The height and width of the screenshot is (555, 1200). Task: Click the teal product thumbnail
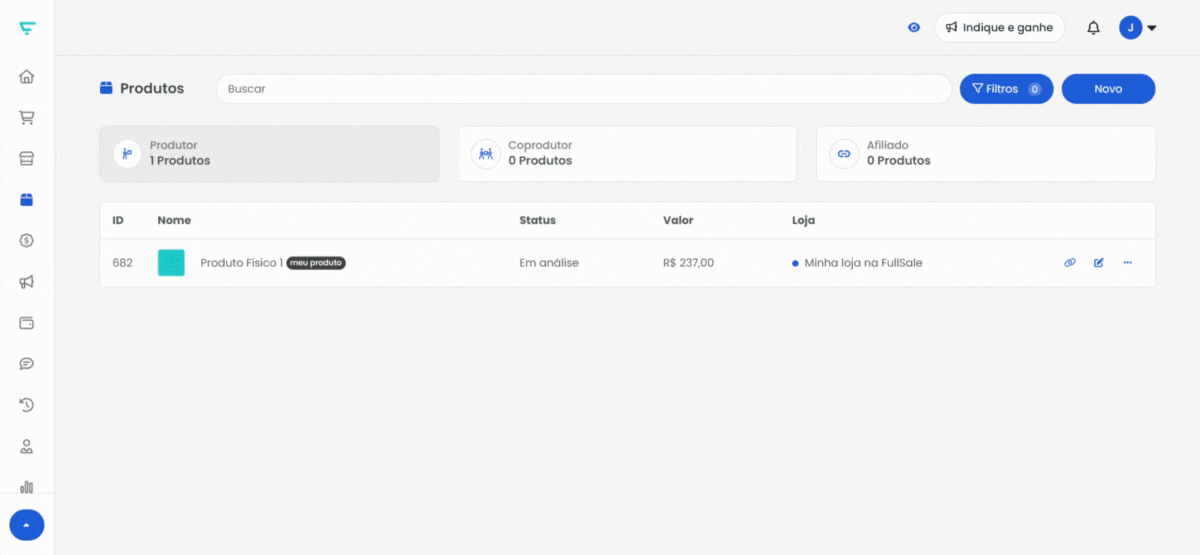pos(171,263)
